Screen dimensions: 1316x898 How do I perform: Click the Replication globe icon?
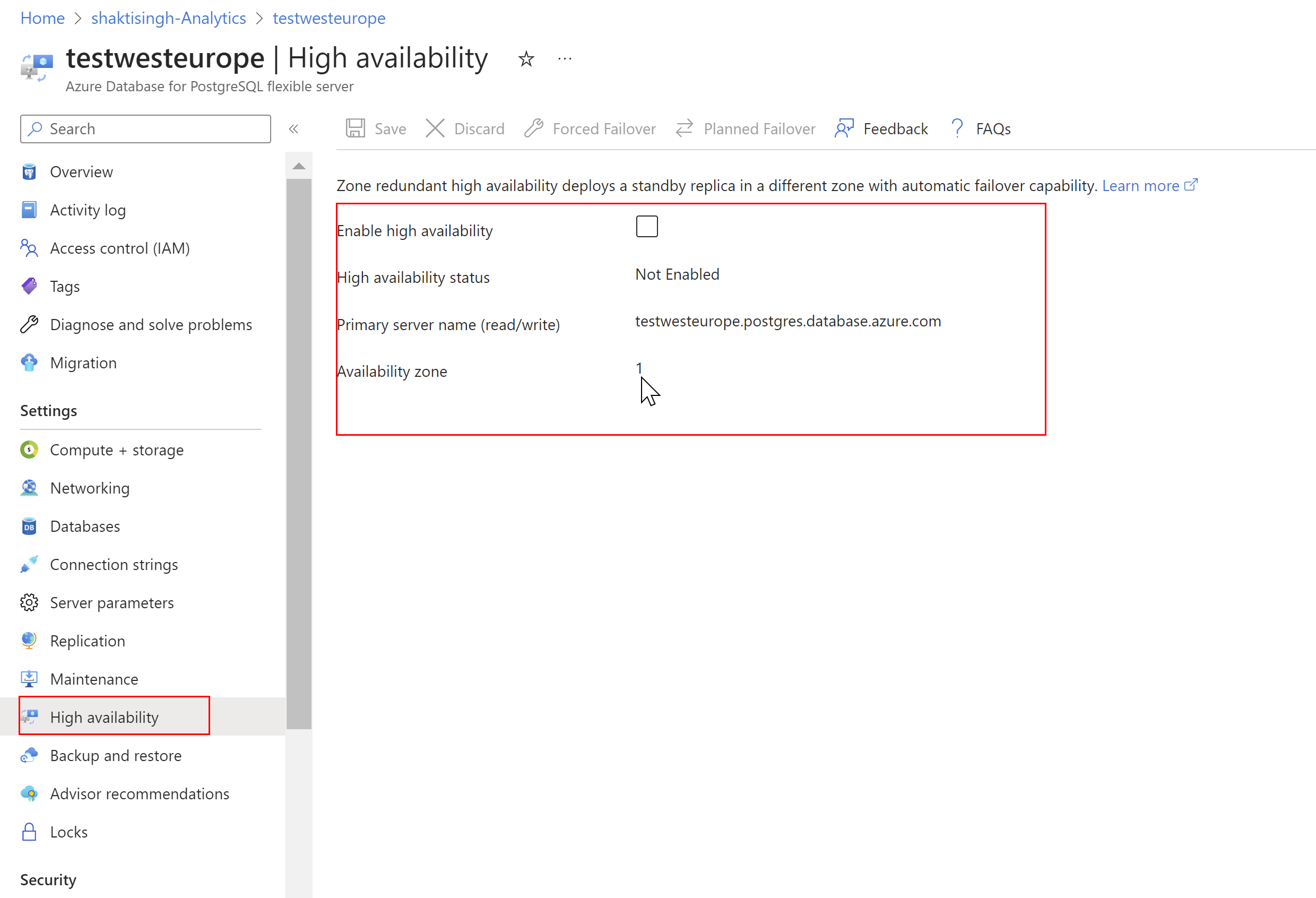pyautogui.click(x=29, y=641)
